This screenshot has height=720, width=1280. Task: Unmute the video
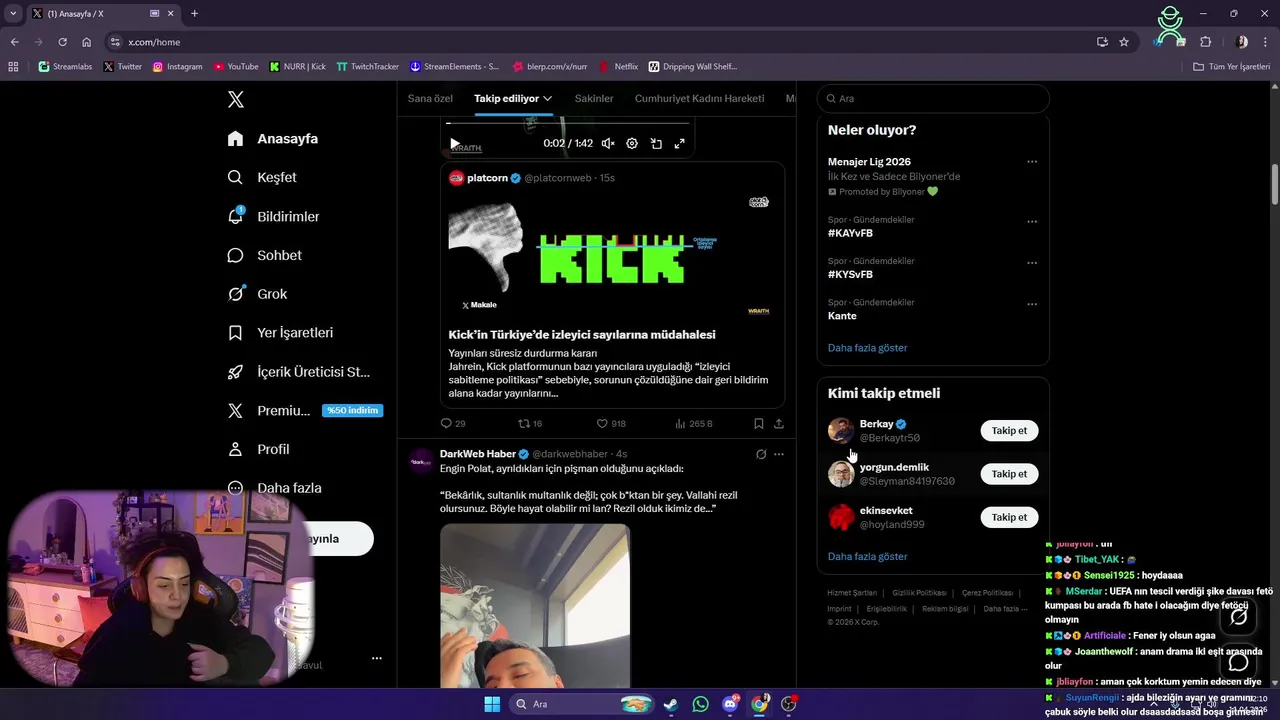point(608,144)
